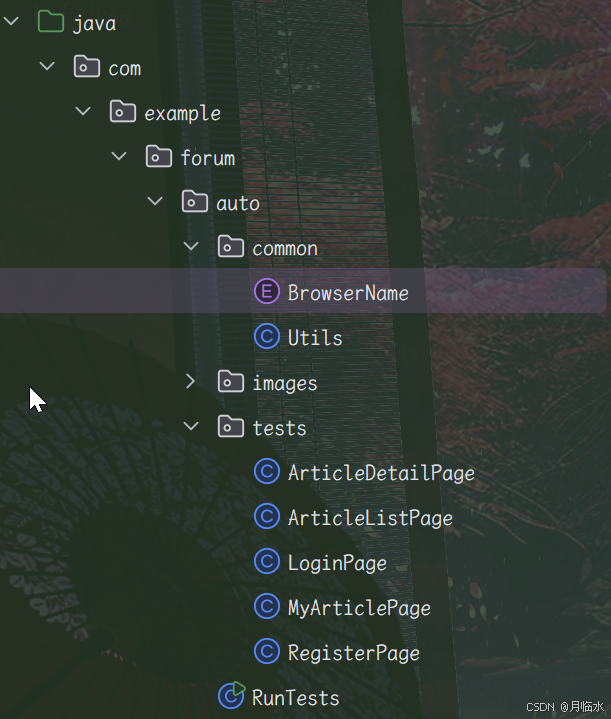Collapse the java folder chevron

pos(11,21)
